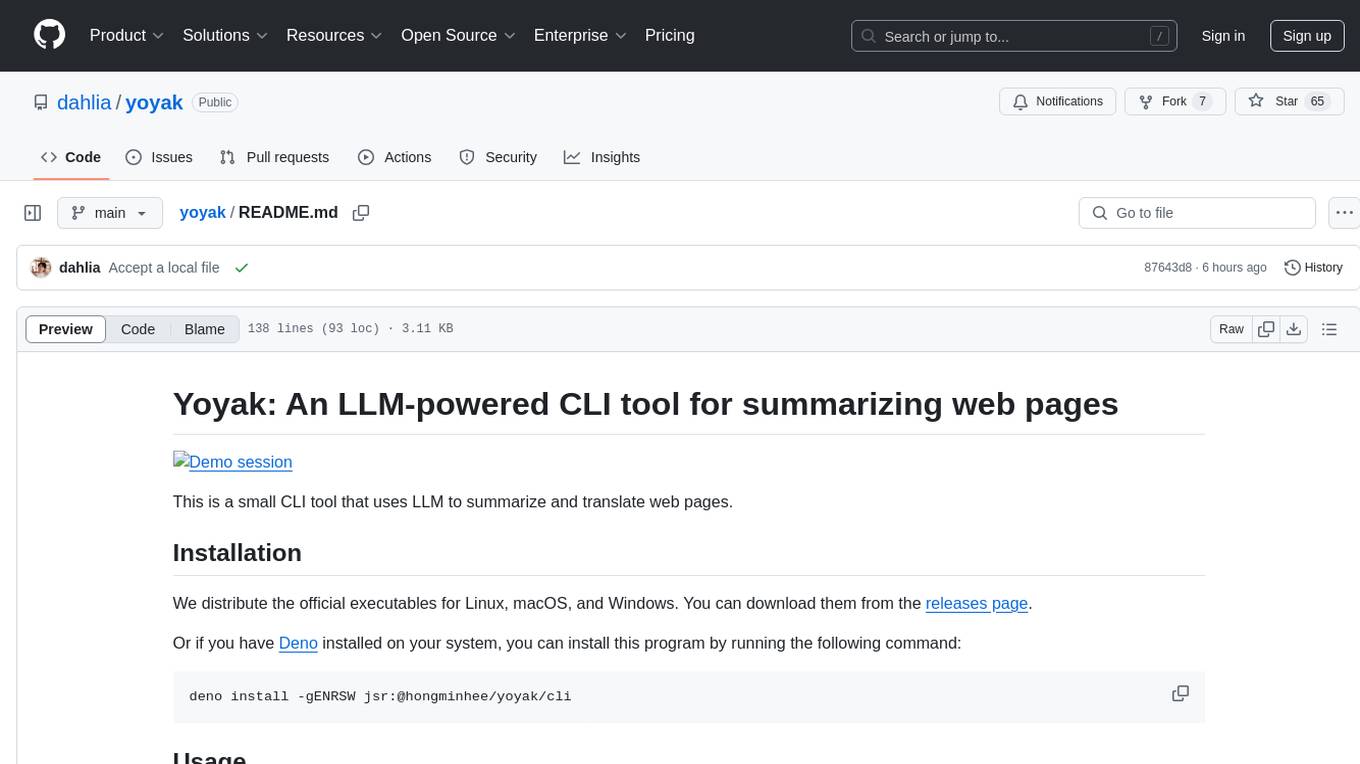Screen dimensions: 1360x764
Task: Switch to the Pull requests tab
Action: click(x=274, y=157)
